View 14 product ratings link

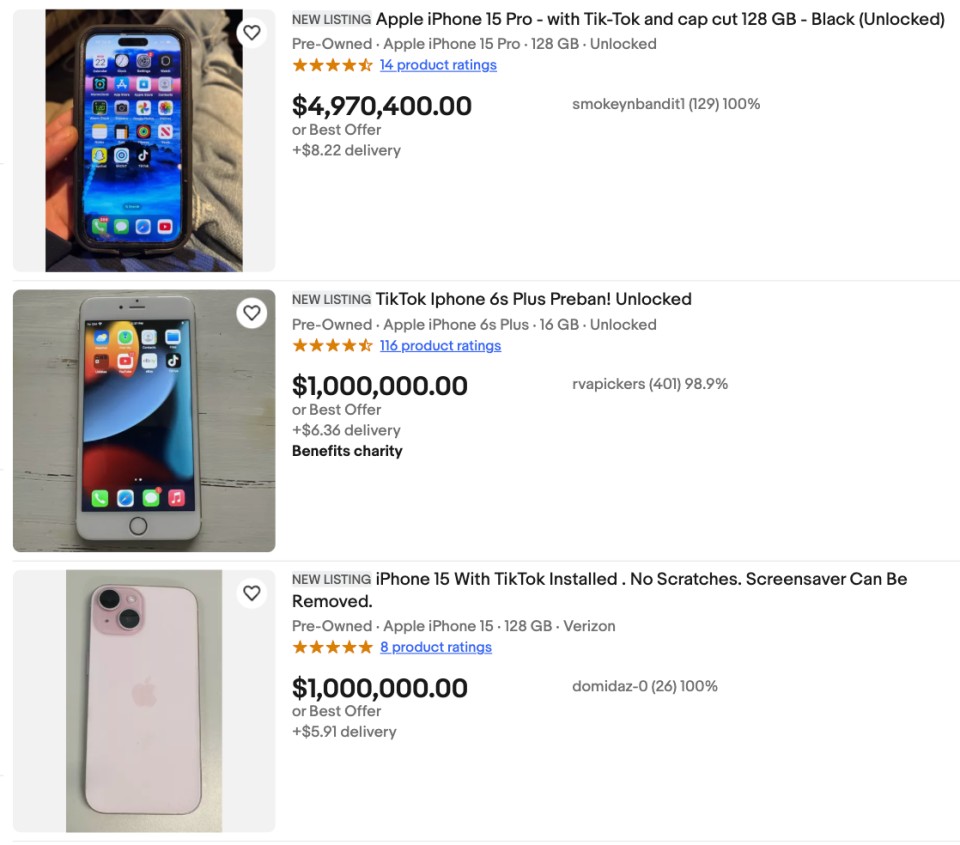(x=438, y=65)
